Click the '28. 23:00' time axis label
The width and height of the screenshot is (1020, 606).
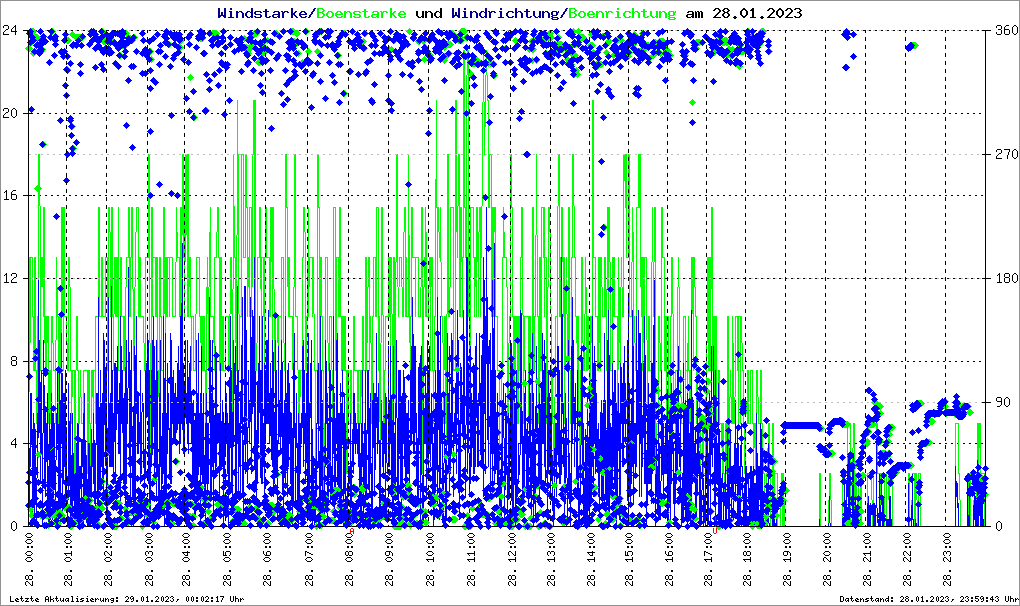click(x=947, y=559)
